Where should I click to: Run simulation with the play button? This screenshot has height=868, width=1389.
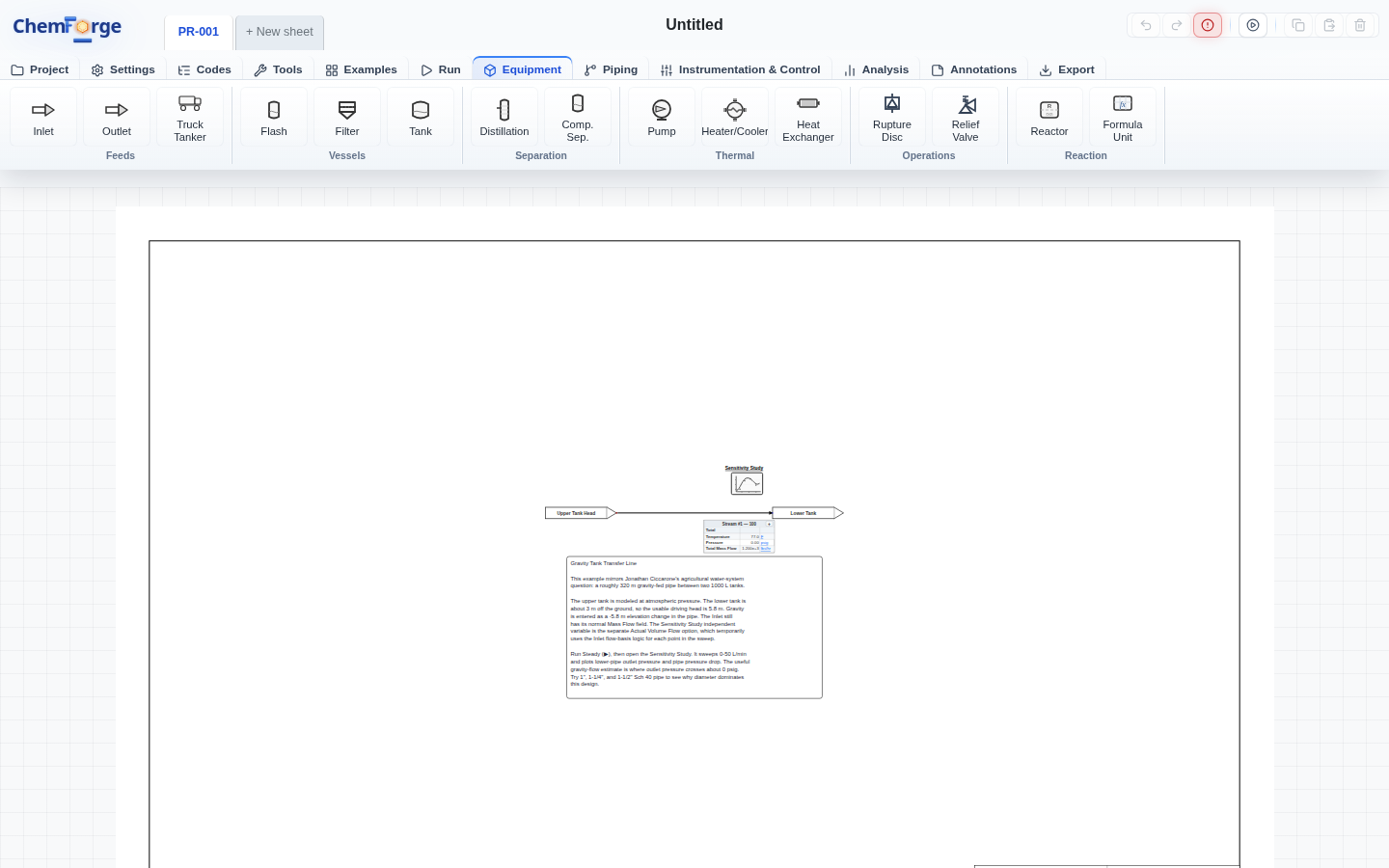(1253, 25)
